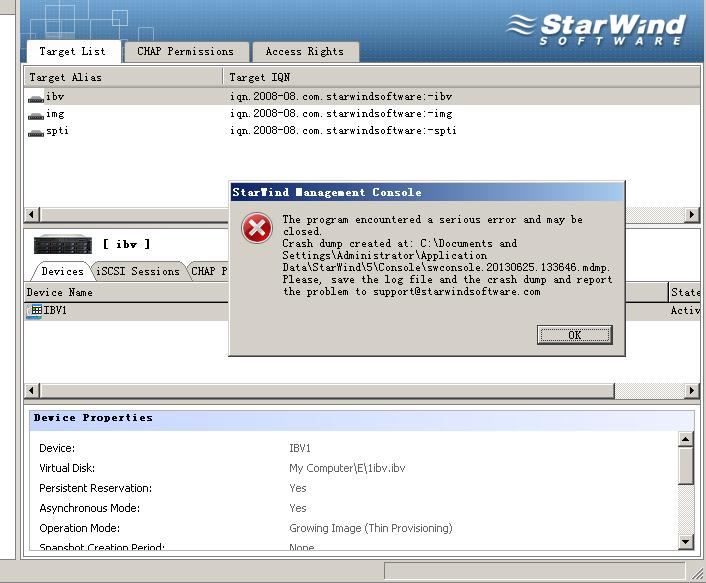Click the StarWind Software logo
The image size is (706, 583).
[x=595, y=29]
